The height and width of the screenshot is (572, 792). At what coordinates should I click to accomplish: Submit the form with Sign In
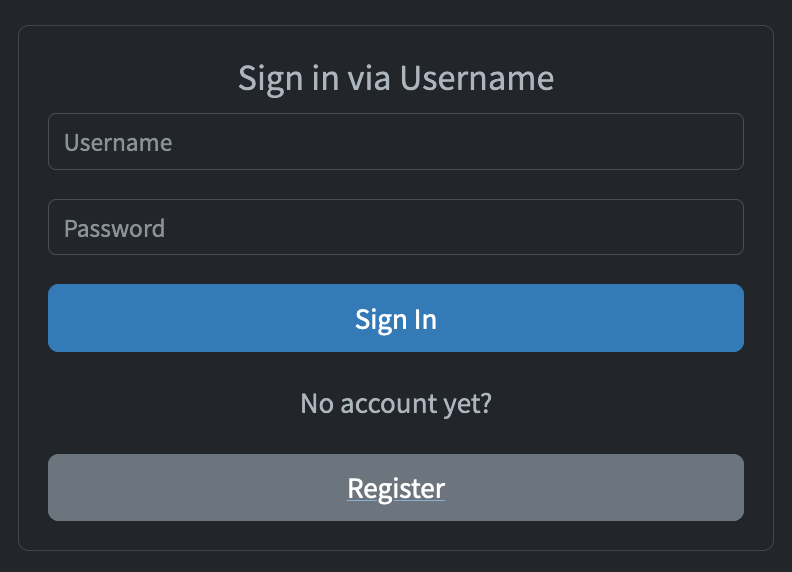[x=395, y=318]
